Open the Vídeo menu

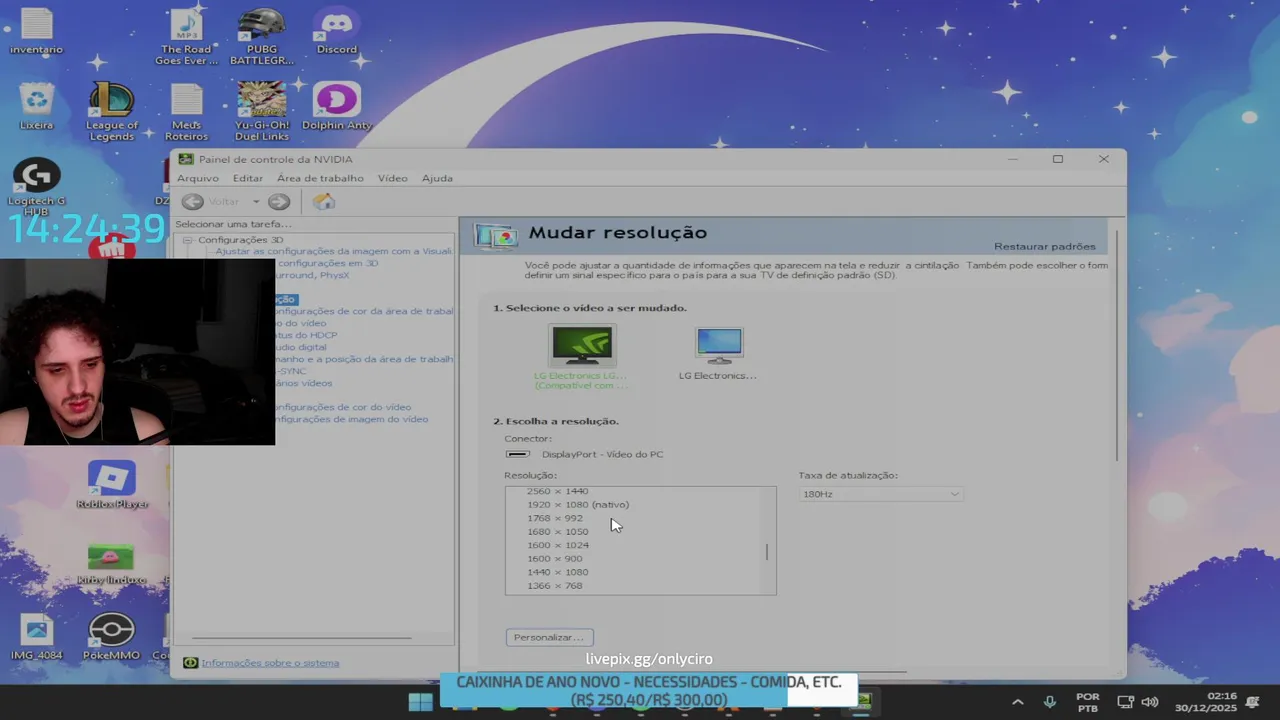click(392, 178)
